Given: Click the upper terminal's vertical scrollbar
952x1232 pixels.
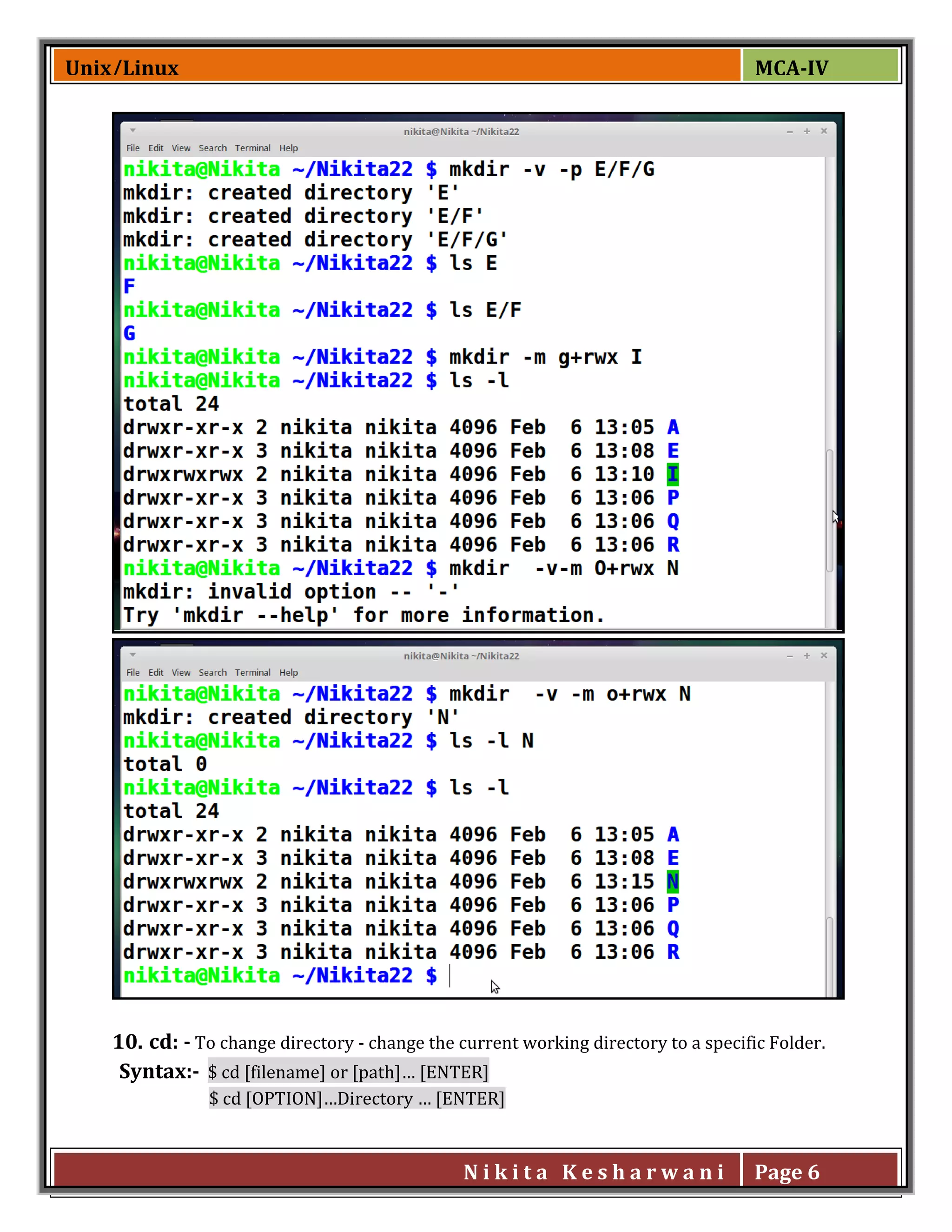Looking at the screenshot, I should [x=830, y=510].
